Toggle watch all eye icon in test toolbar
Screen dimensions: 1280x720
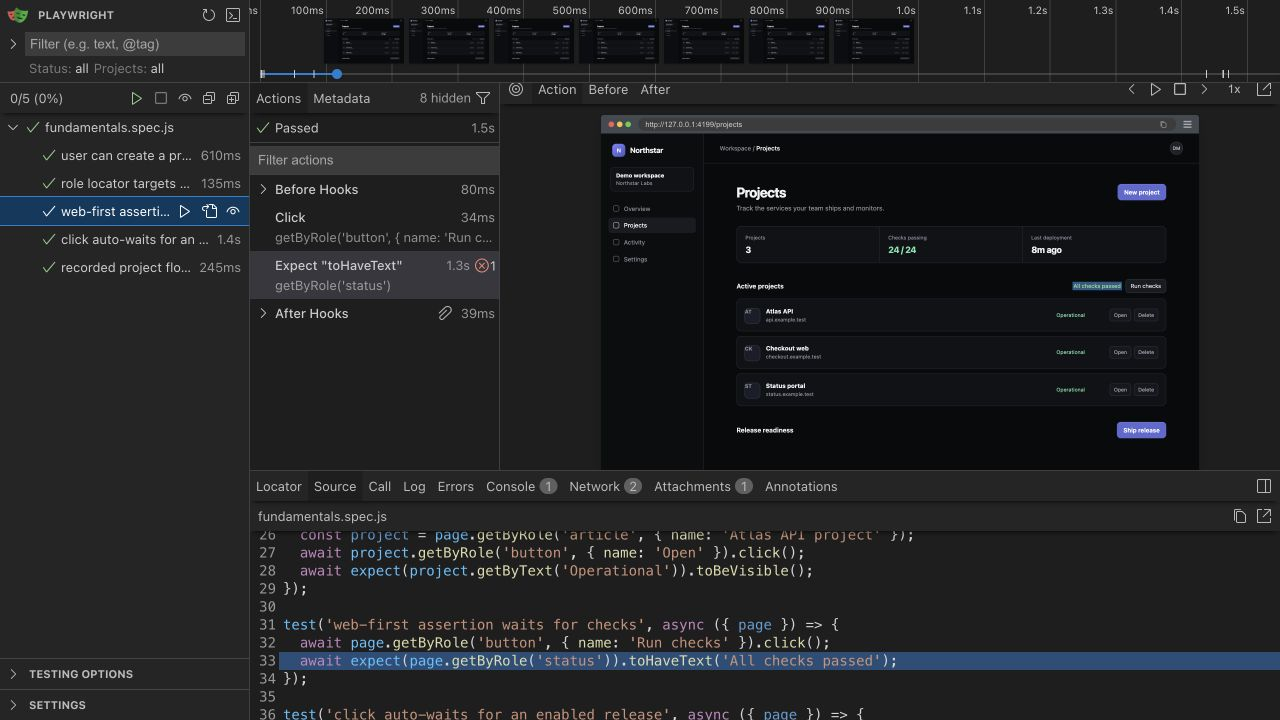[185, 98]
